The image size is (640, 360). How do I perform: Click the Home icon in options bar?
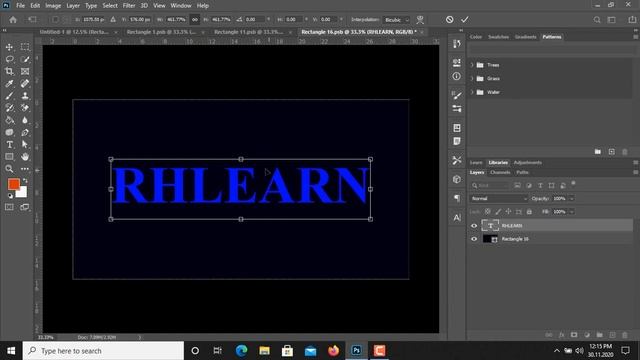13,20
